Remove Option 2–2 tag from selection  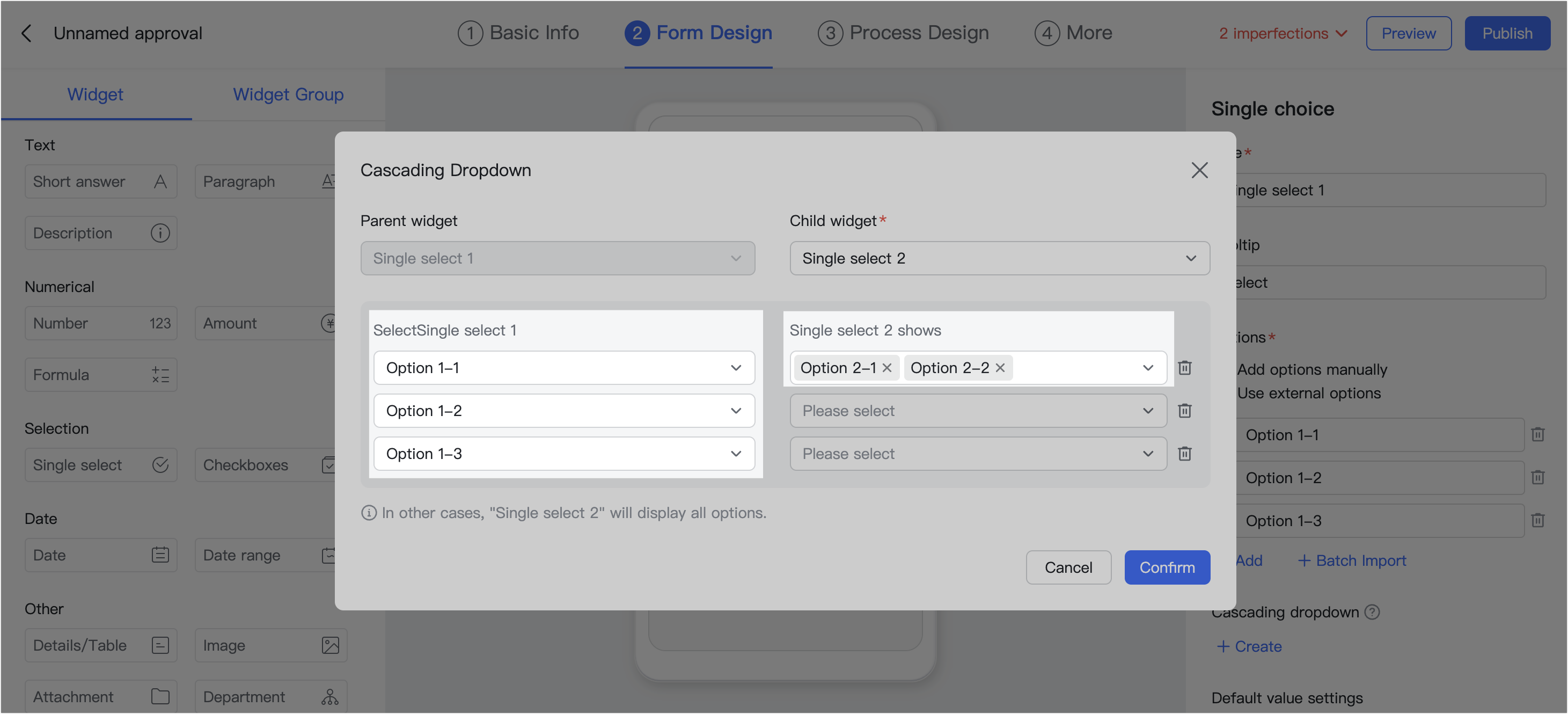pos(1000,368)
